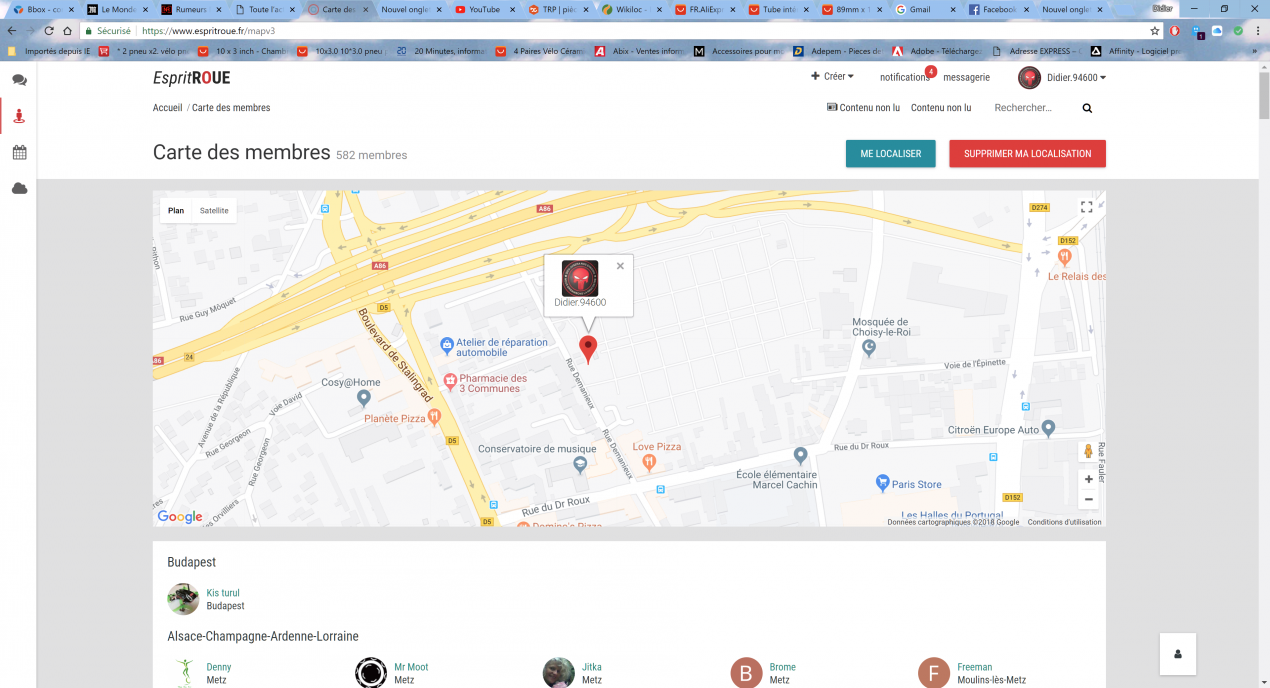
Task: Click the browser home button
Action: click(67, 31)
